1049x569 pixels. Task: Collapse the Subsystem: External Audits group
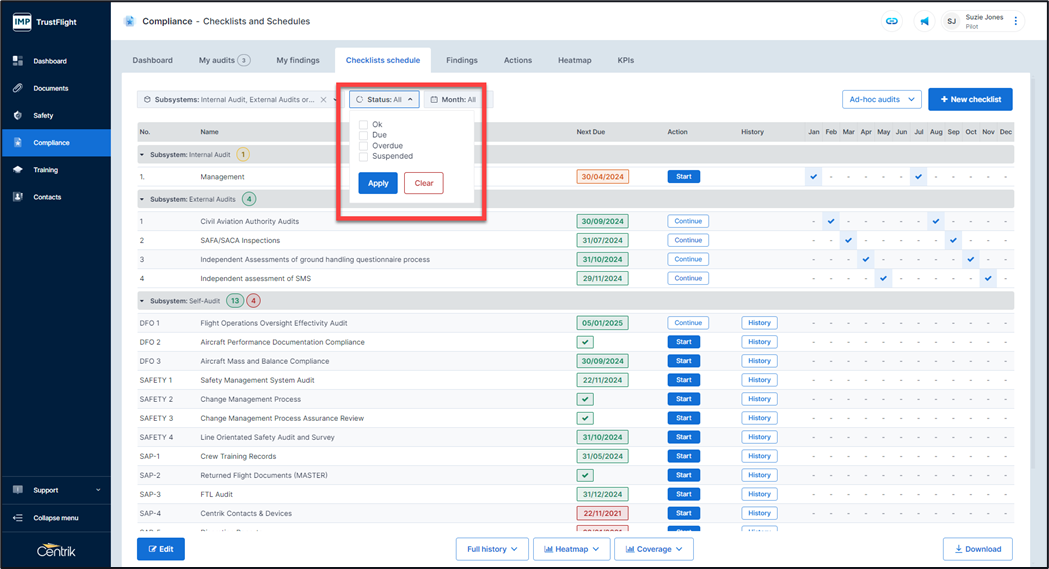coord(142,199)
